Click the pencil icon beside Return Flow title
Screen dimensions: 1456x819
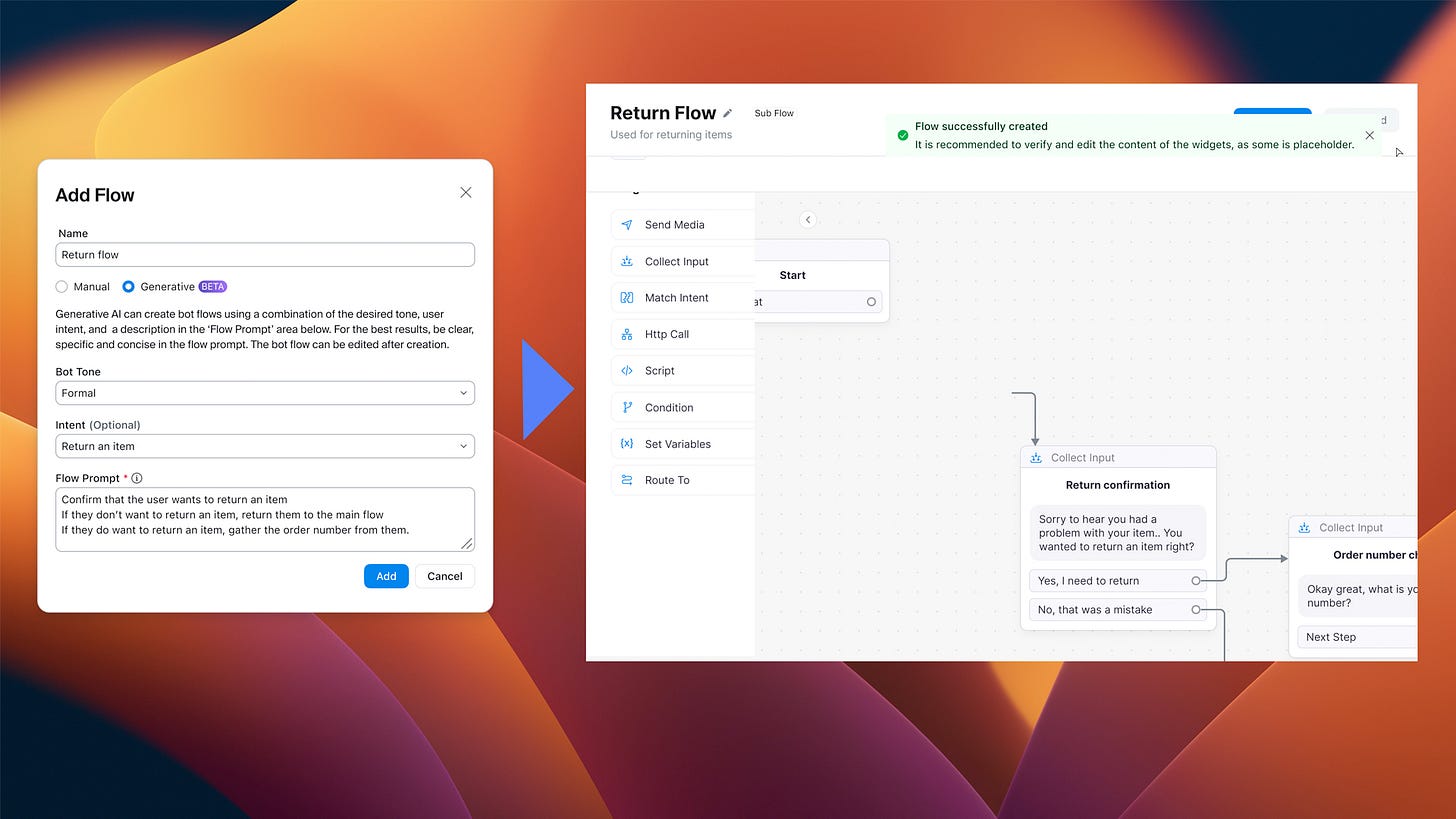pyautogui.click(x=727, y=113)
